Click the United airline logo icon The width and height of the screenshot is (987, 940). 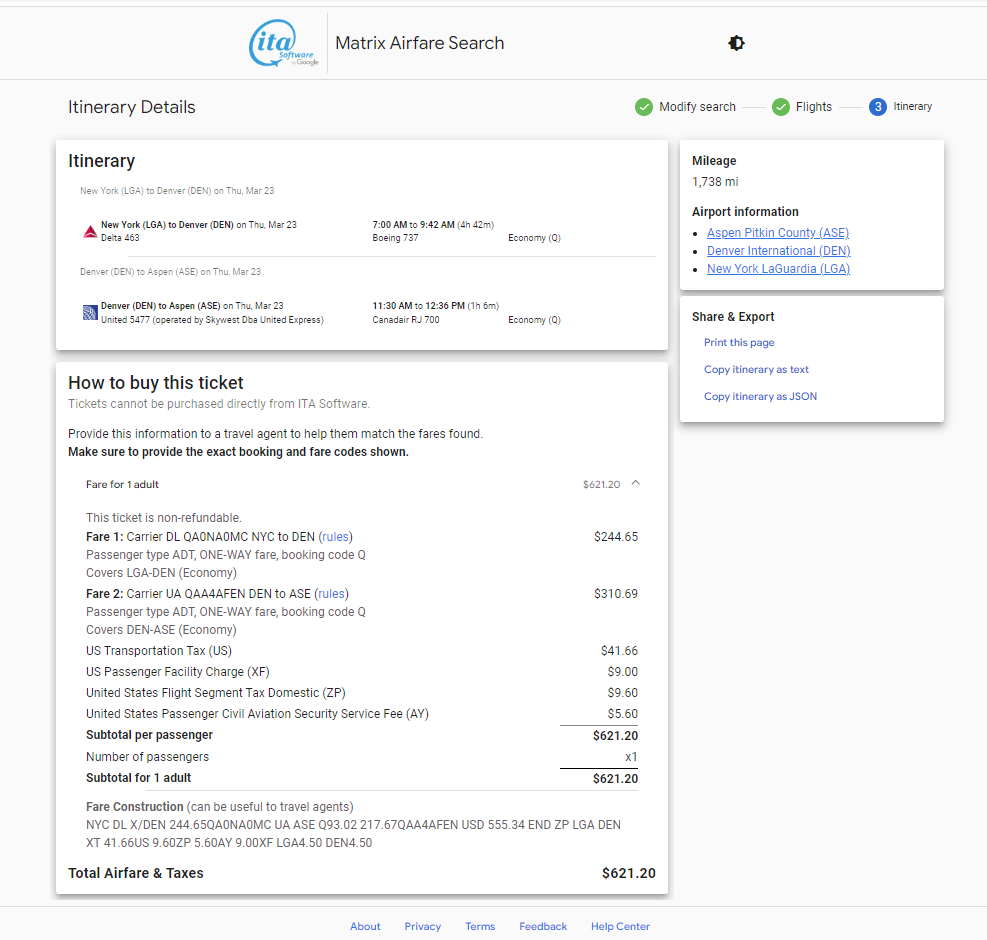click(90, 312)
